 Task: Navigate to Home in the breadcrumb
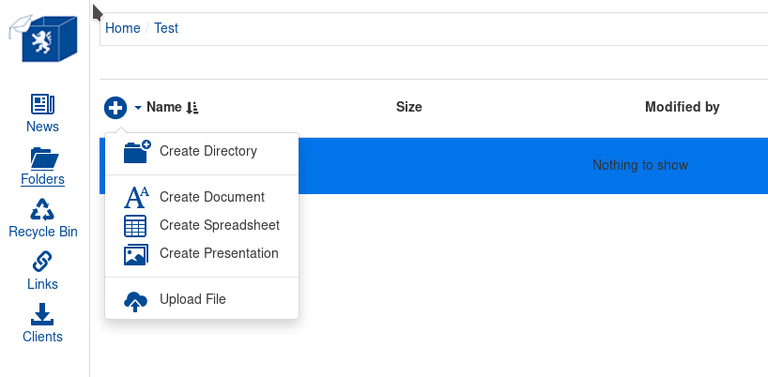122,28
